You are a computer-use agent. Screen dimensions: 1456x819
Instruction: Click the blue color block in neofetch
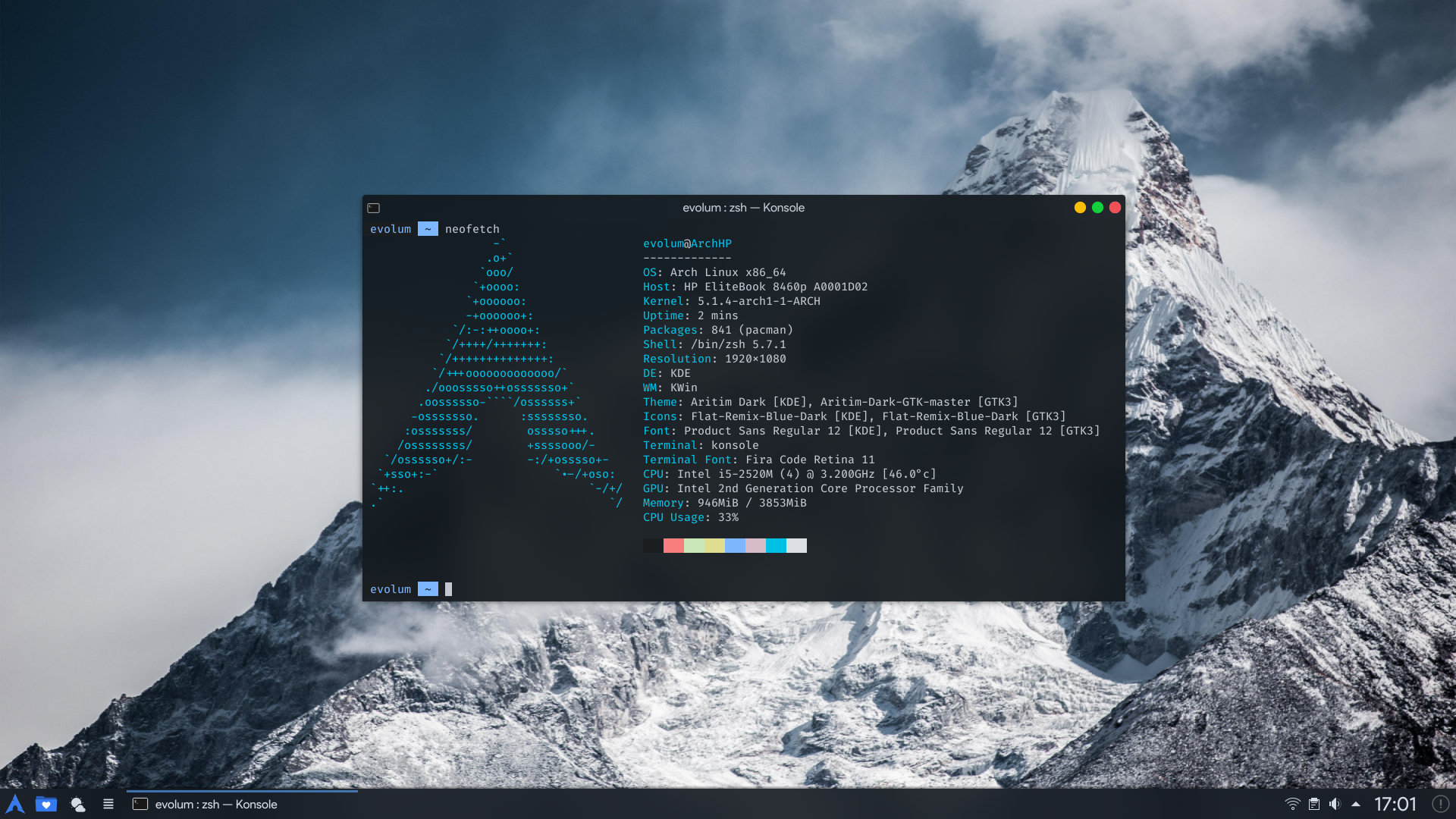(x=735, y=545)
